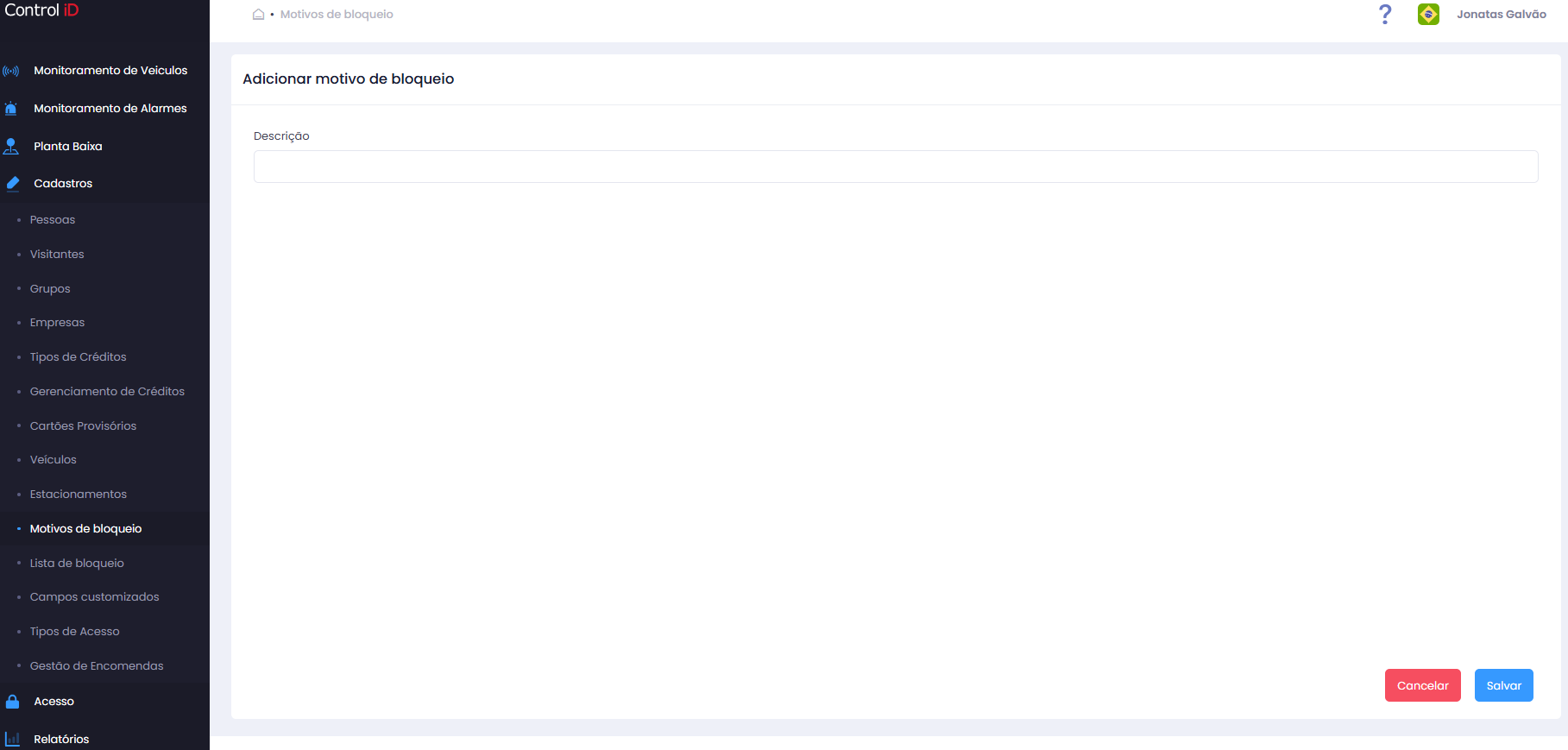Open Campos customizados page
1568x750 pixels.
[x=94, y=597]
